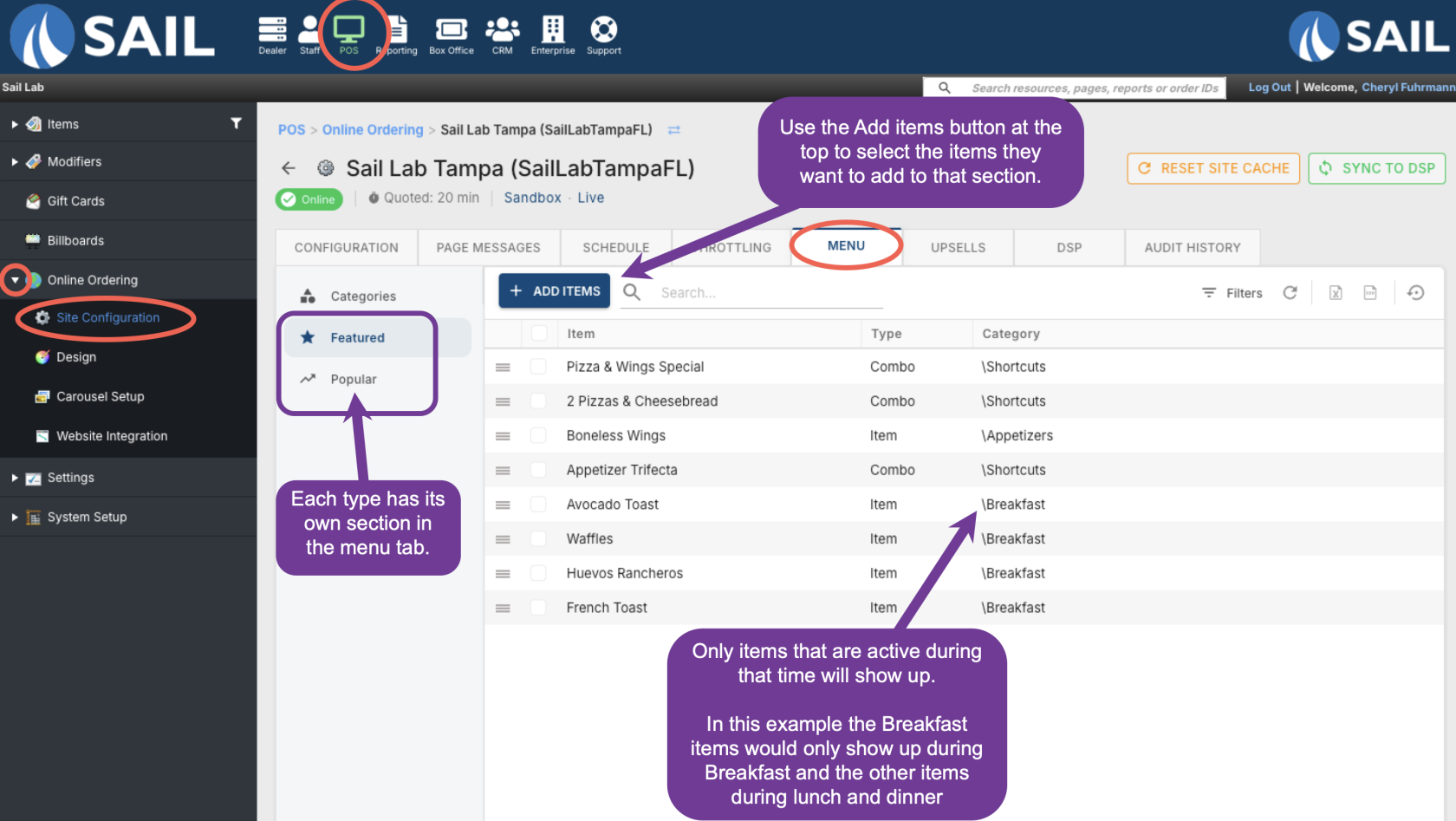This screenshot has height=821, width=1456.
Task: Click the sidebar filter funnel icon
Action: [236, 123]
